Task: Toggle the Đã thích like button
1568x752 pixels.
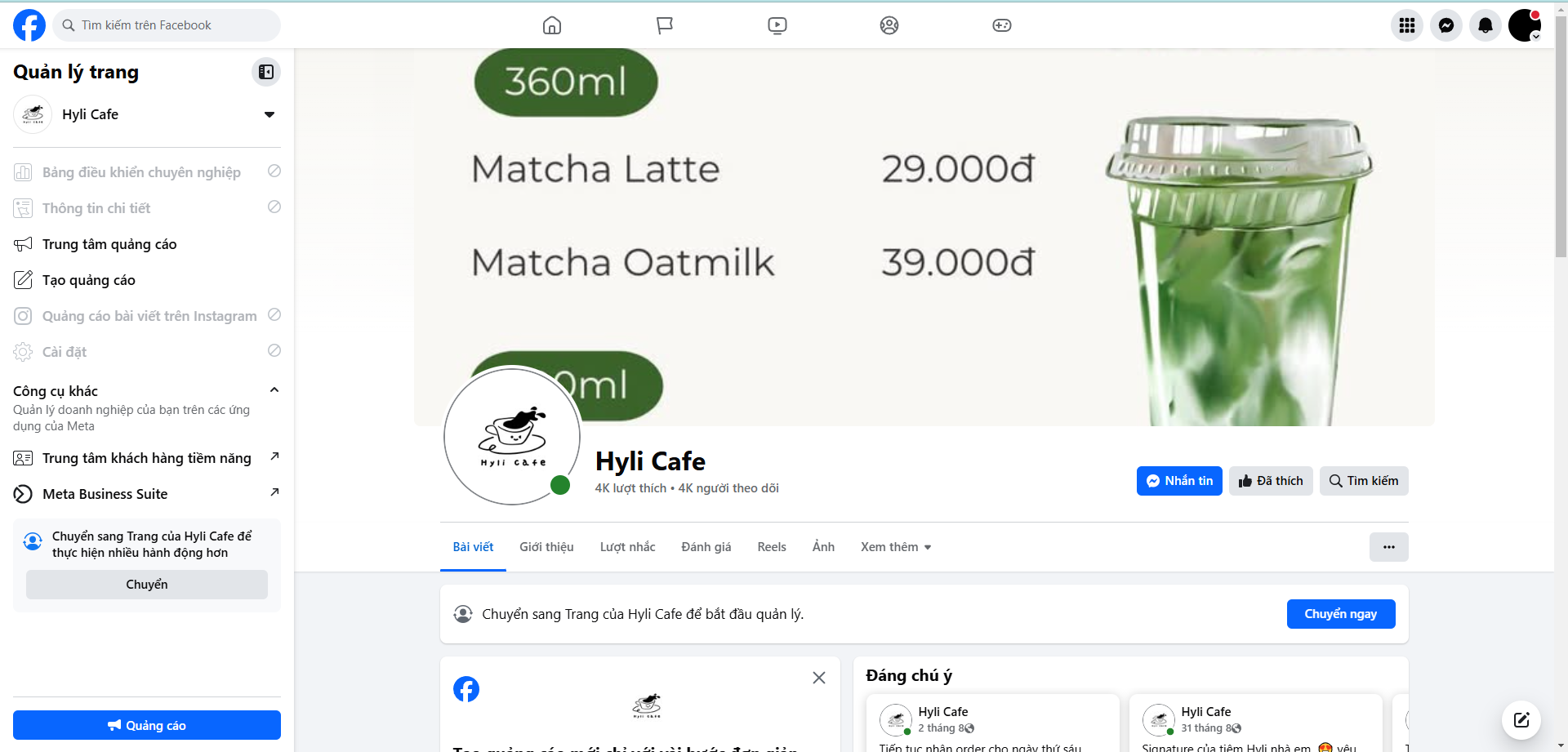Action: [x=1271, y=481]
